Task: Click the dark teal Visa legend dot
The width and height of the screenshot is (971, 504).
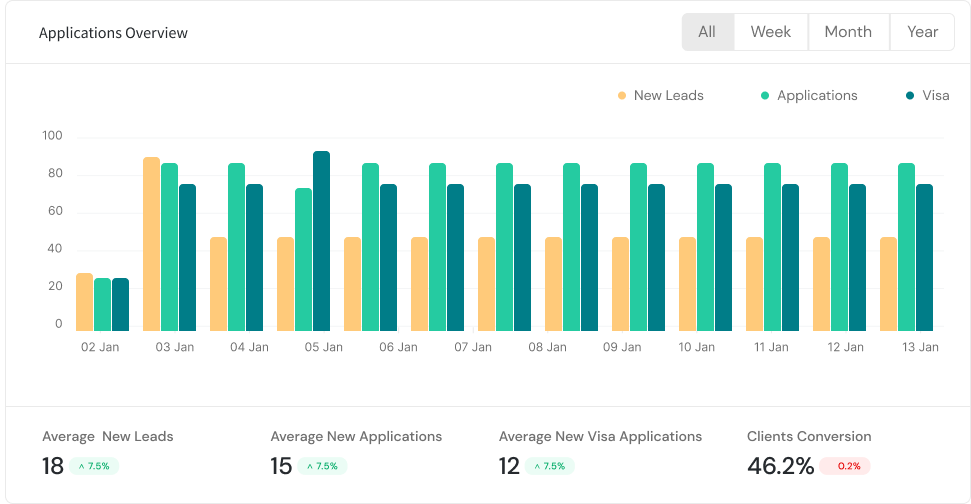Action: pyautogui.click(x=910, y=96)
